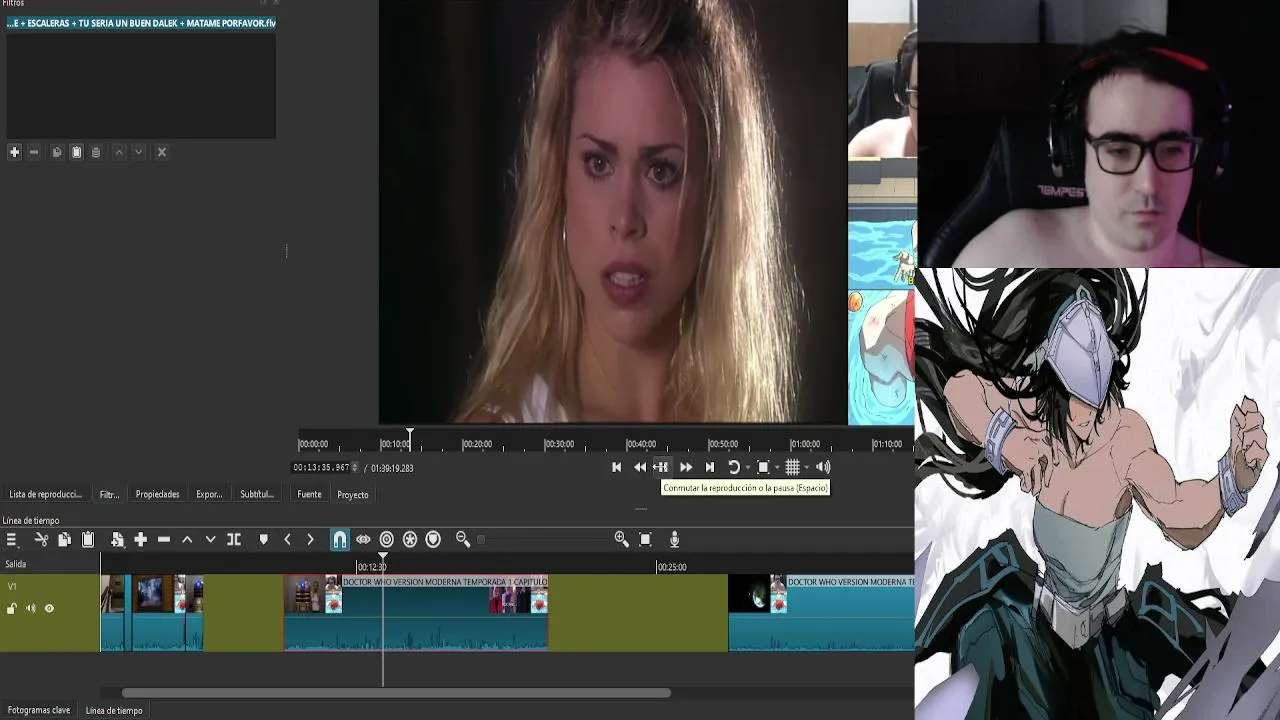Skip to the end of the video
Viewport: 1280px width, 720px height.
pos(710,467)
